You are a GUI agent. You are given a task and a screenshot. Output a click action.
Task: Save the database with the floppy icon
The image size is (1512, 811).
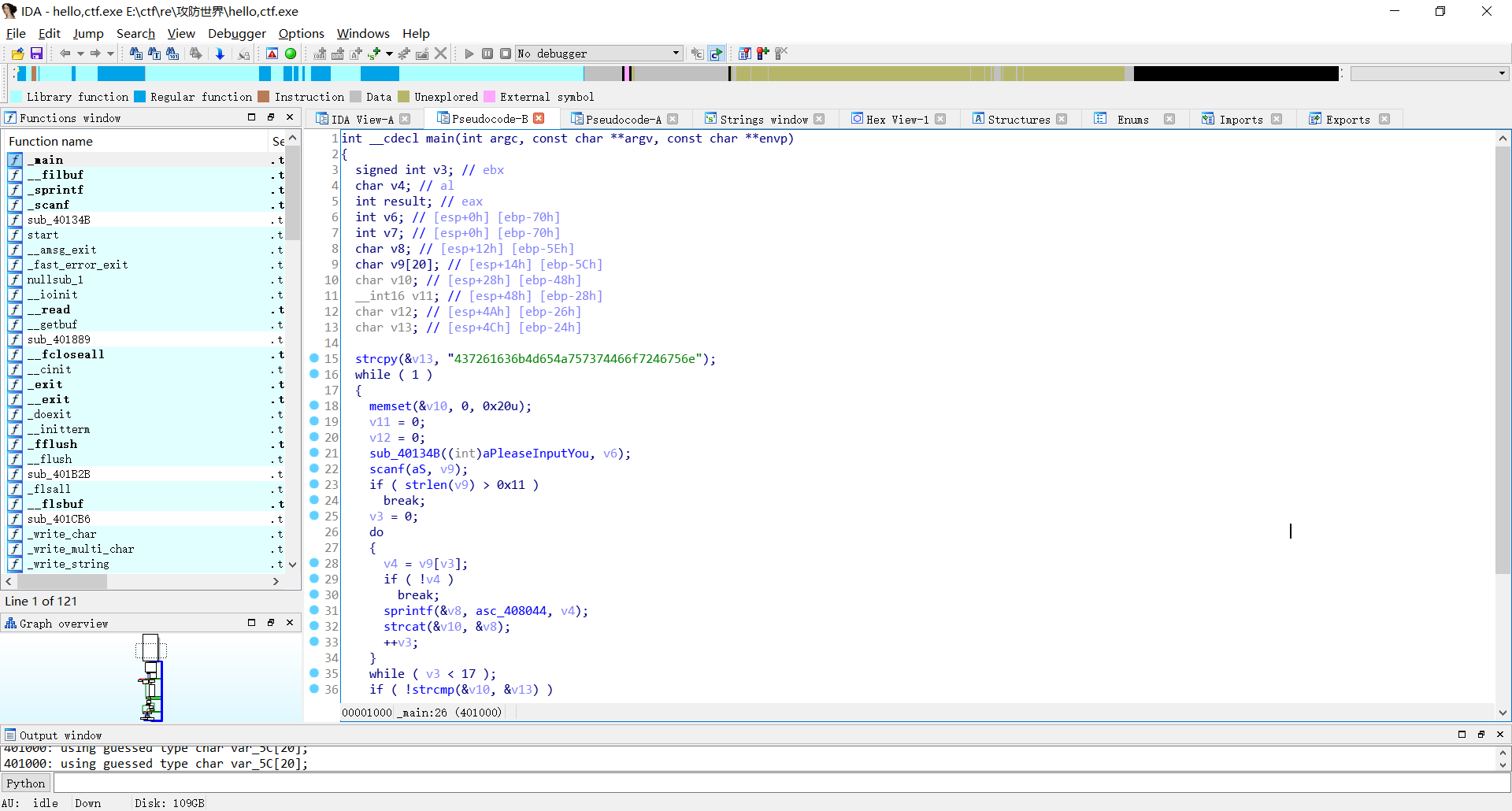tap(36, 54)
